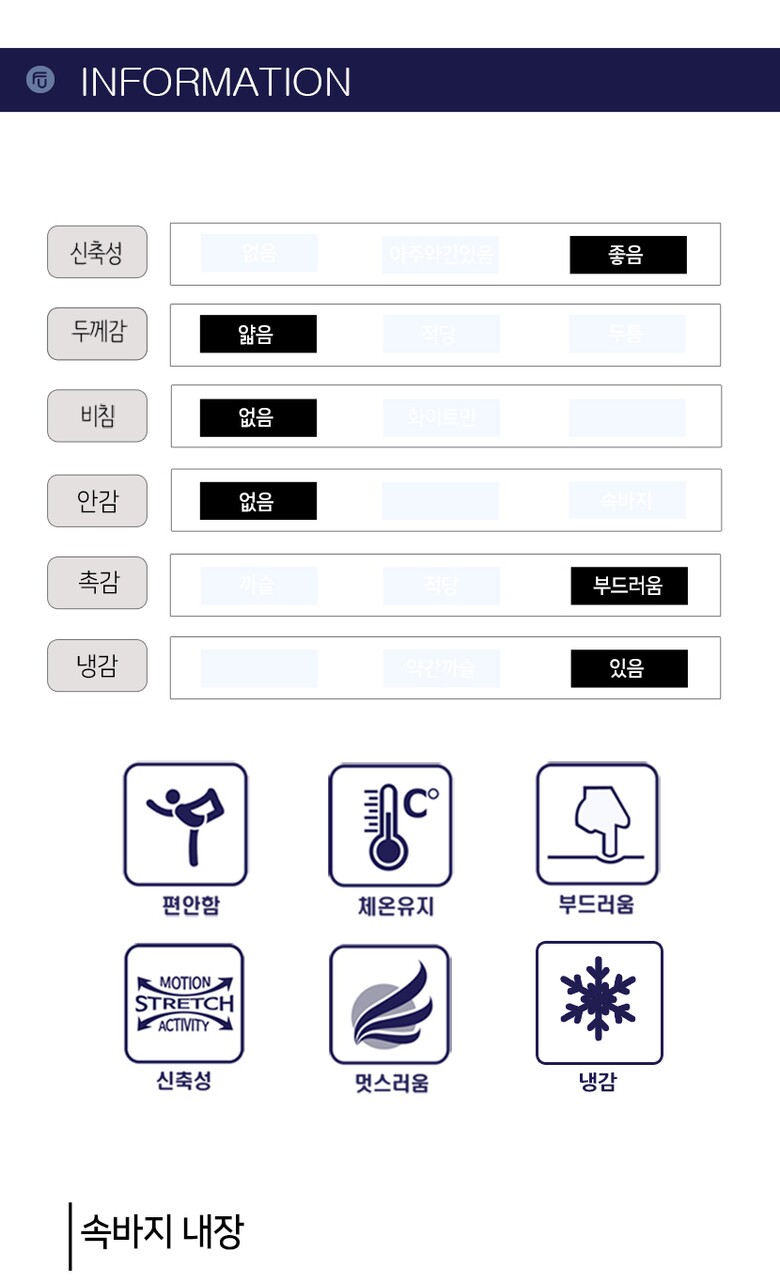The width and height of the screenshot is (780, 1280).
Task: Click the 냉감 snowflake icon
Action: (x=599, y=1003)
